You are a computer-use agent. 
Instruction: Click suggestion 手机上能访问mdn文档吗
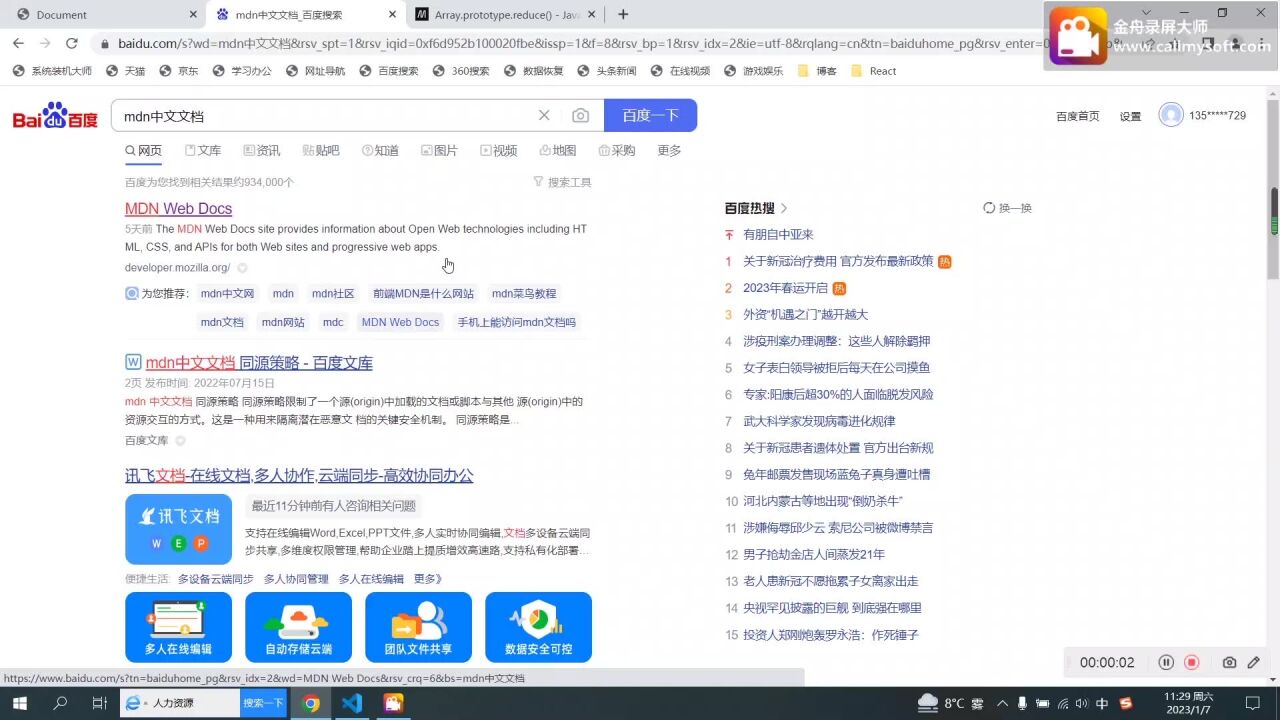pos(516,322)
